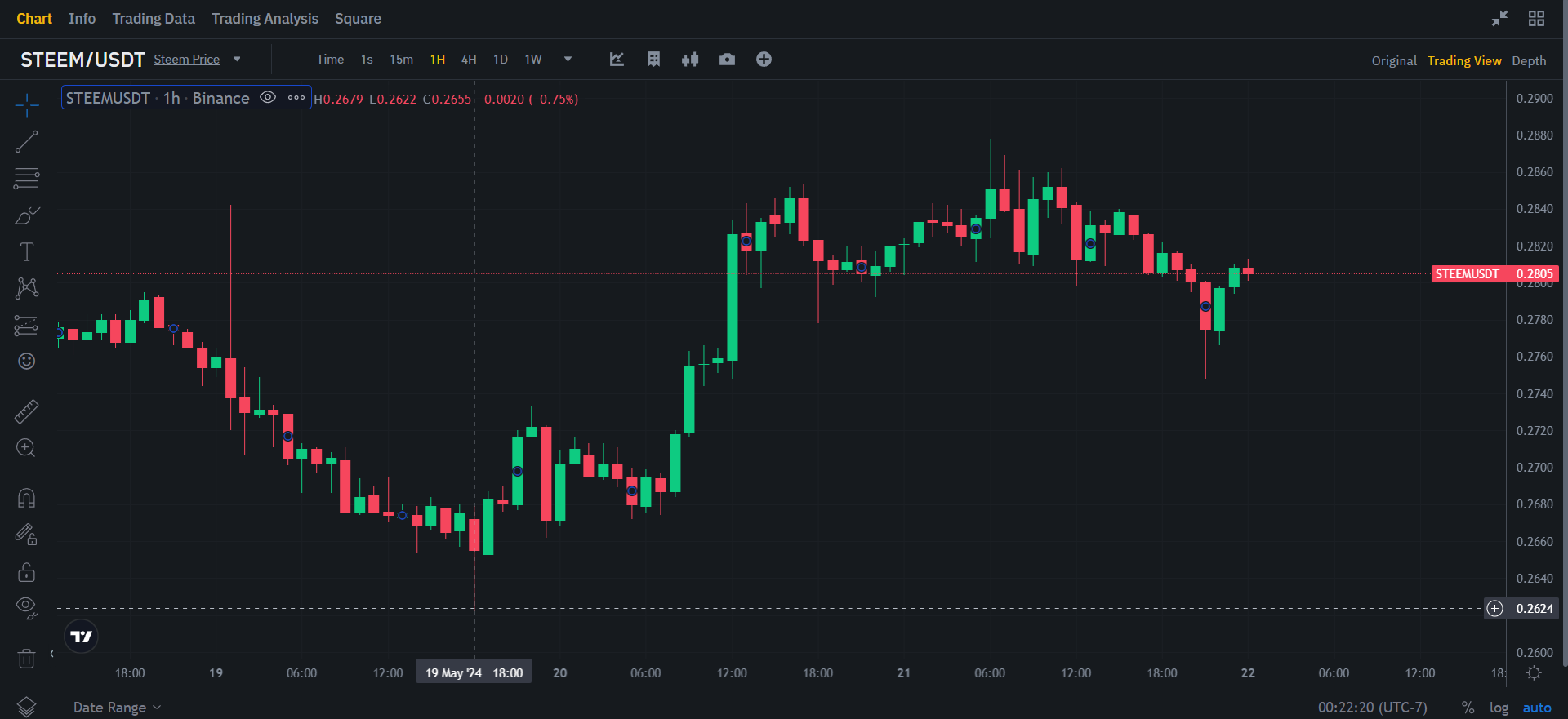This screenshot has height=719, width=1568.
Task: Toggle the magnet snapping mode
Action: click(x=26, y=498)
